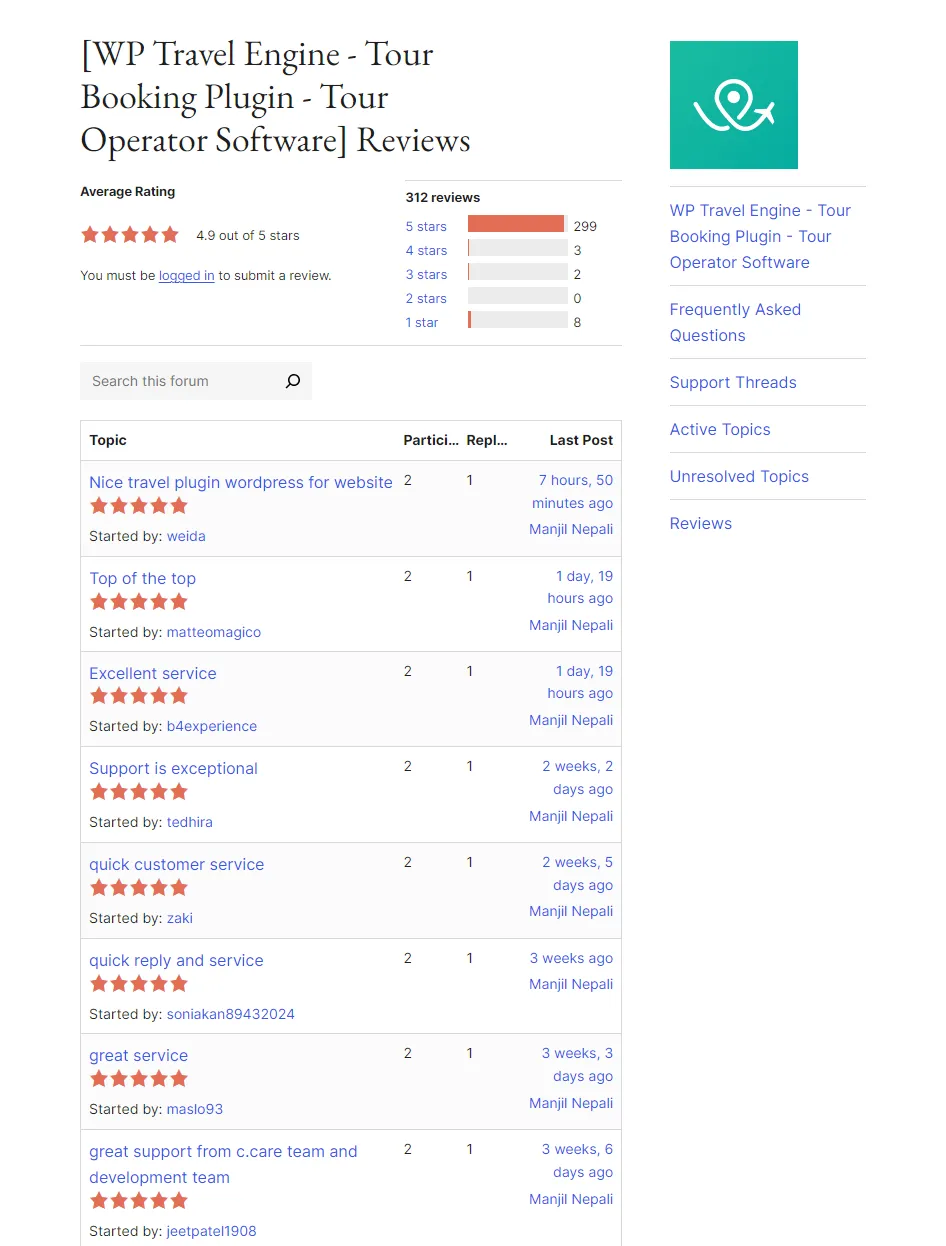Click the Last Post column header
Screen dimensions: 946x1246
point(581,440)
